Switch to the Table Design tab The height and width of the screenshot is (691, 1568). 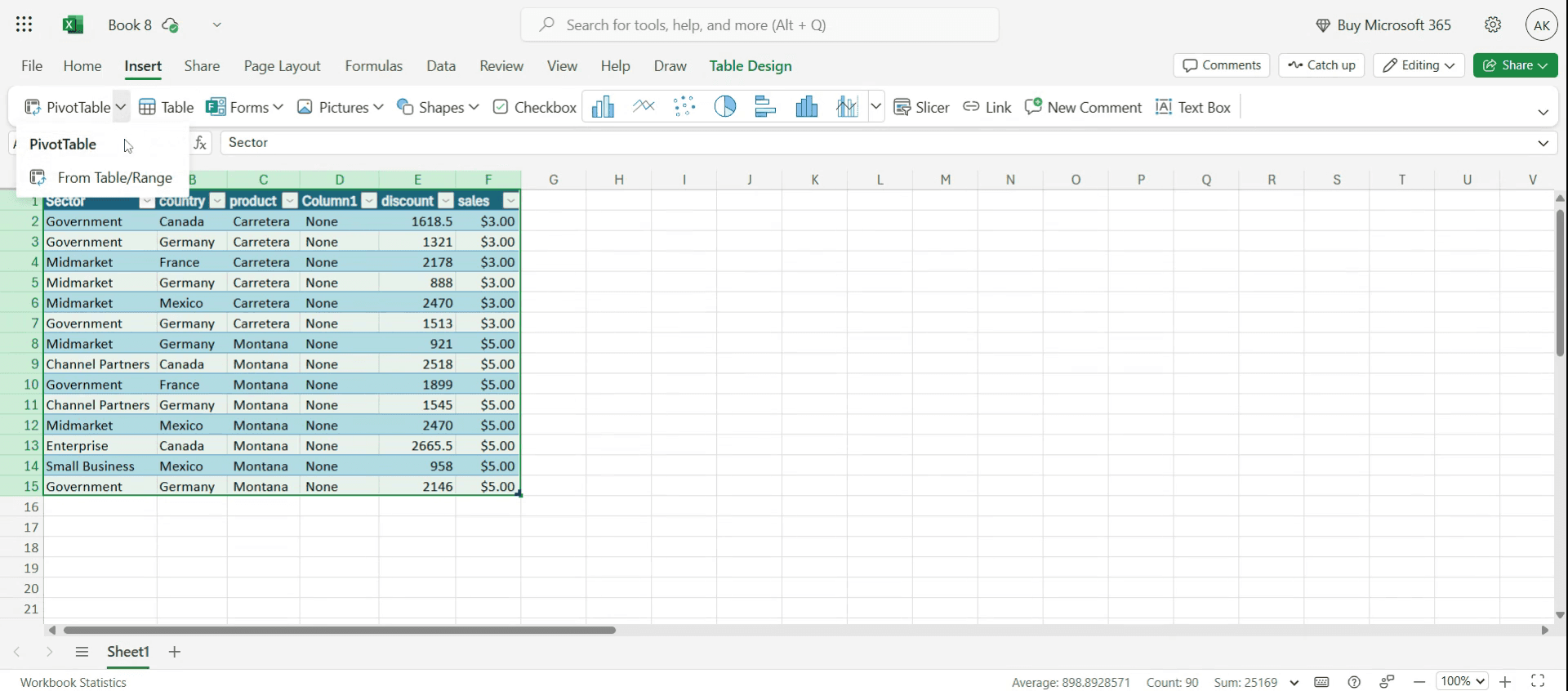coord(751,66)
